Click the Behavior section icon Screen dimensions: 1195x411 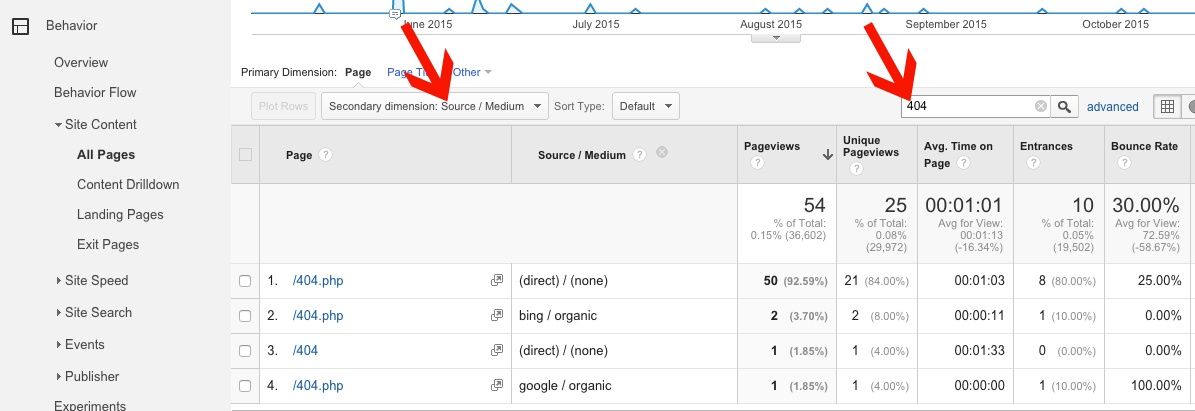point(21,26)
